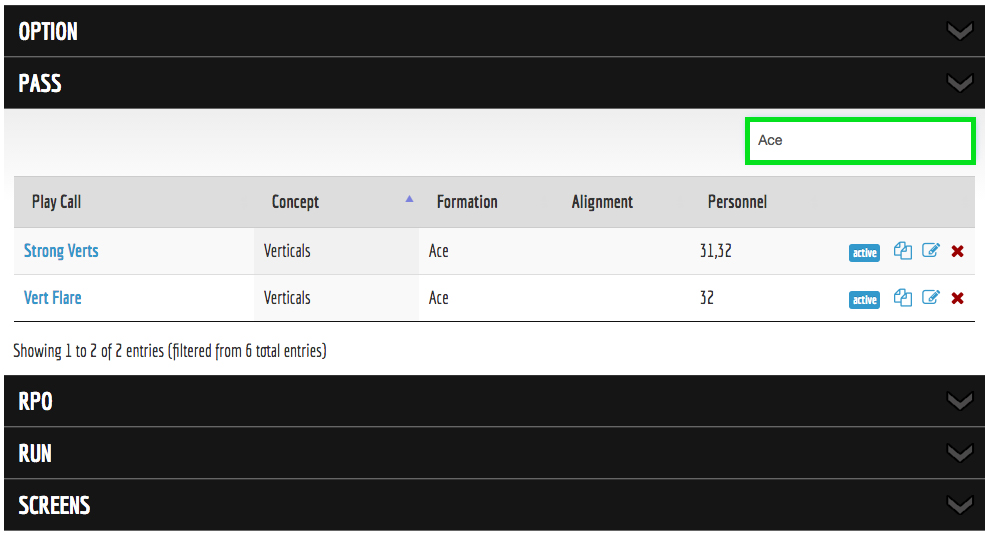The width and height of the screenshot is (989, 535).
Task: Delete the Strong Verts play
Action: (957, 252)
